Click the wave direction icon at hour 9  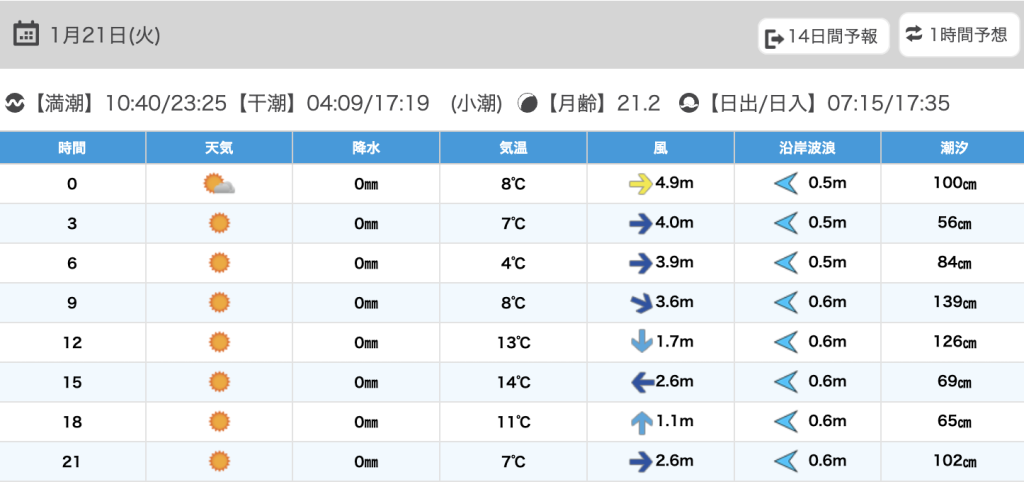coord(788,302)
